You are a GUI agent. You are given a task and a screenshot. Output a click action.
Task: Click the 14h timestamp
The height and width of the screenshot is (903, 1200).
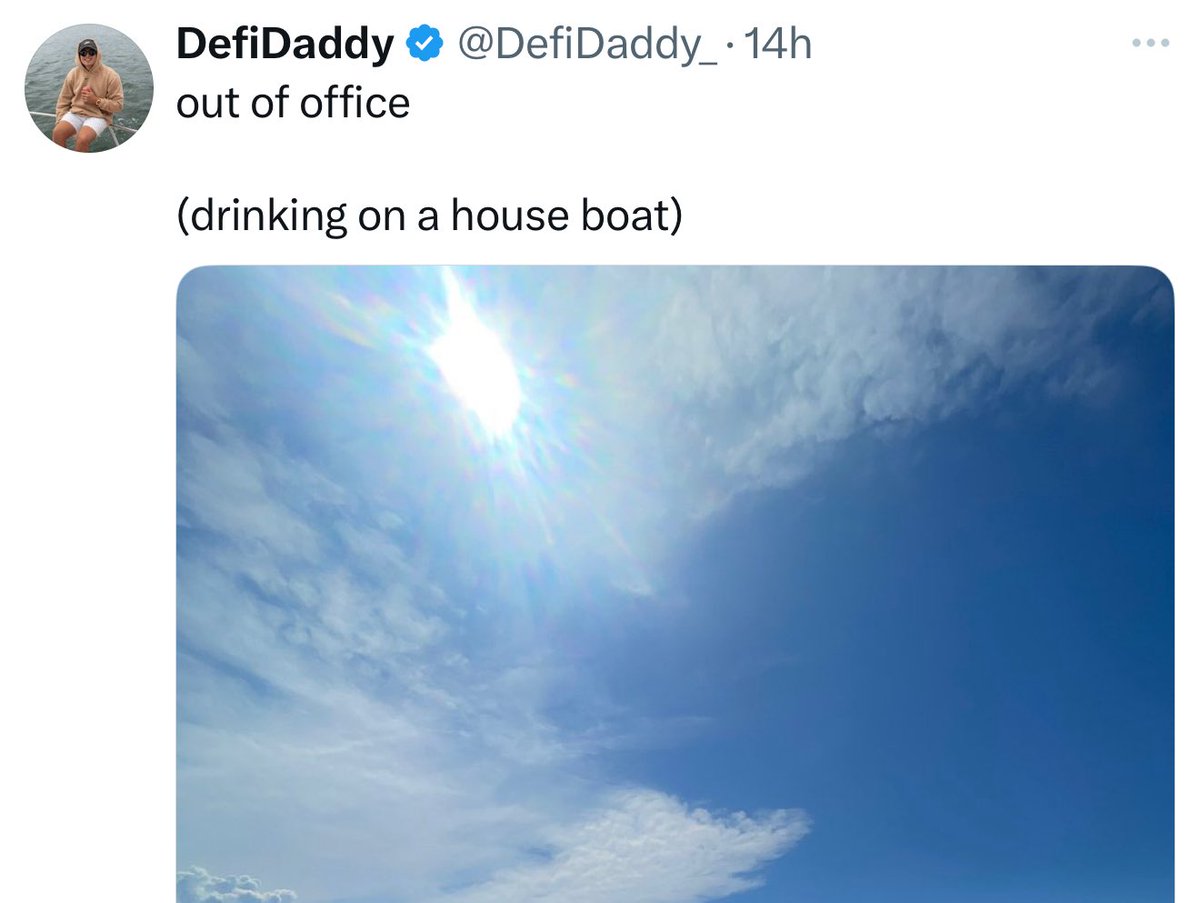pyautogui.click(x=777, y=45)
